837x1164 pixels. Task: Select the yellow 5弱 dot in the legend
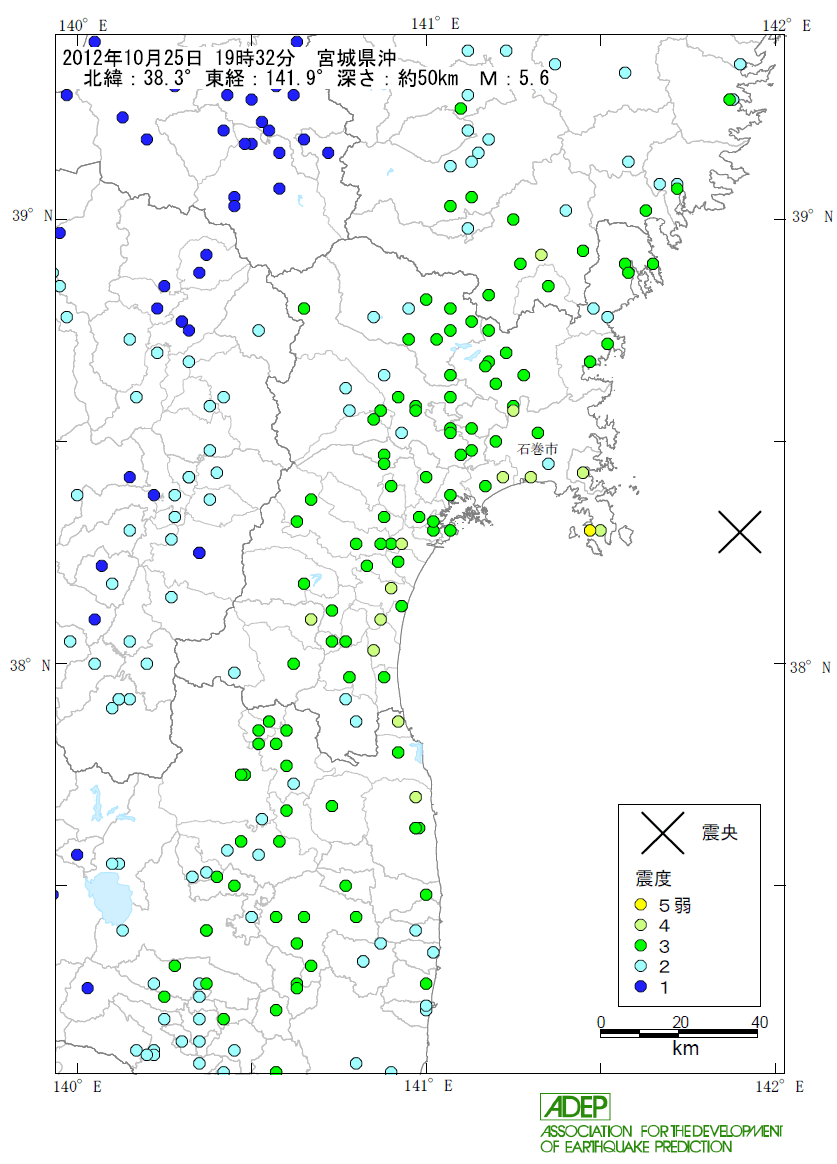pos(641,905)
